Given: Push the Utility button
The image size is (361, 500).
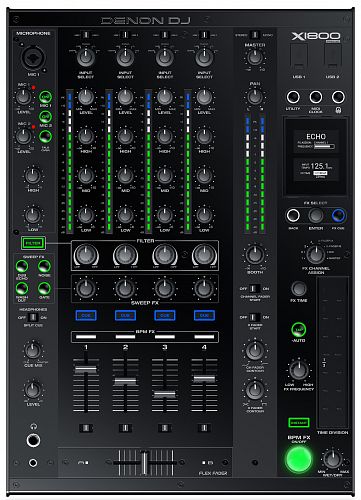Looking at the screenshot, I should tap(293, 97).
